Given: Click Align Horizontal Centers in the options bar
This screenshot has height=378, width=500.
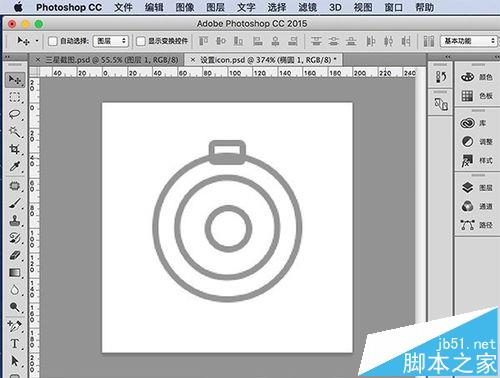Looking at the screenshot, I should pyautogui.click(x=275, y=41).
